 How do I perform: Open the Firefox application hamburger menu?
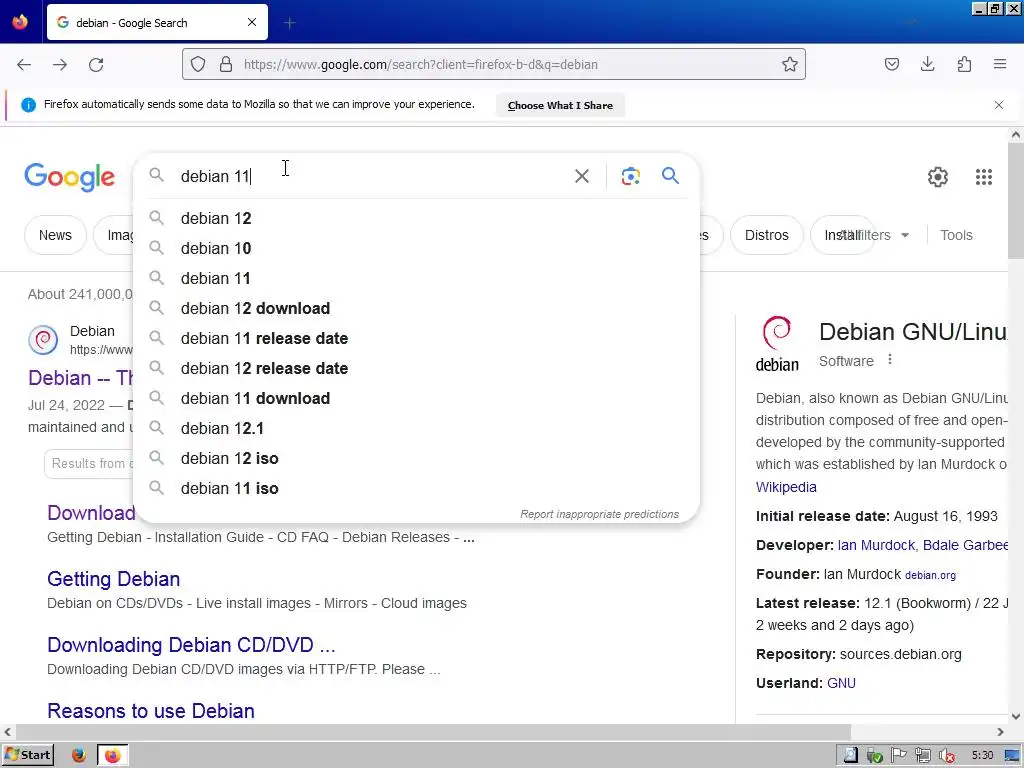(x=1000, y=64)
